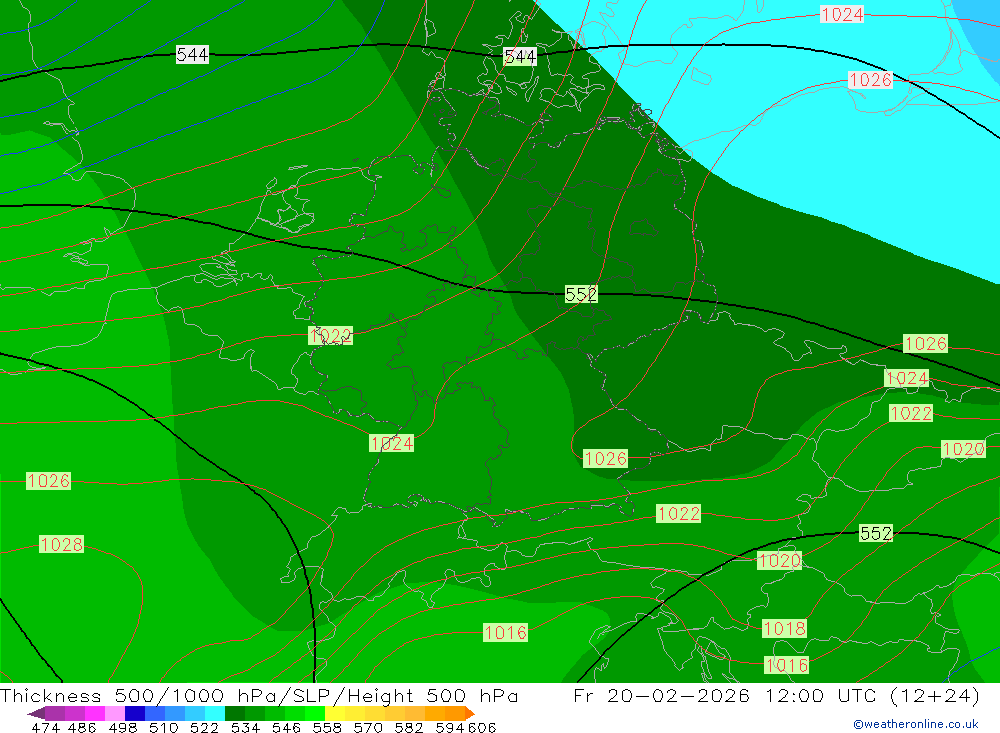The width and height of the screenshot is (1000, 733).
Task: Click the legend value 474
Action: [45, 727]
